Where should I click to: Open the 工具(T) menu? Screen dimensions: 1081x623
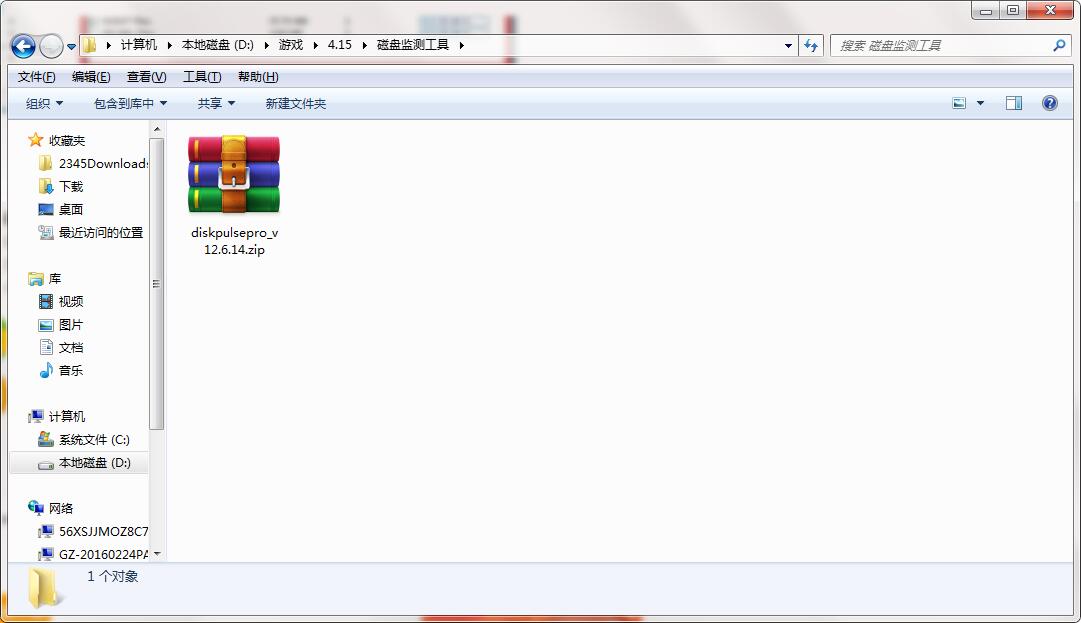202,76
